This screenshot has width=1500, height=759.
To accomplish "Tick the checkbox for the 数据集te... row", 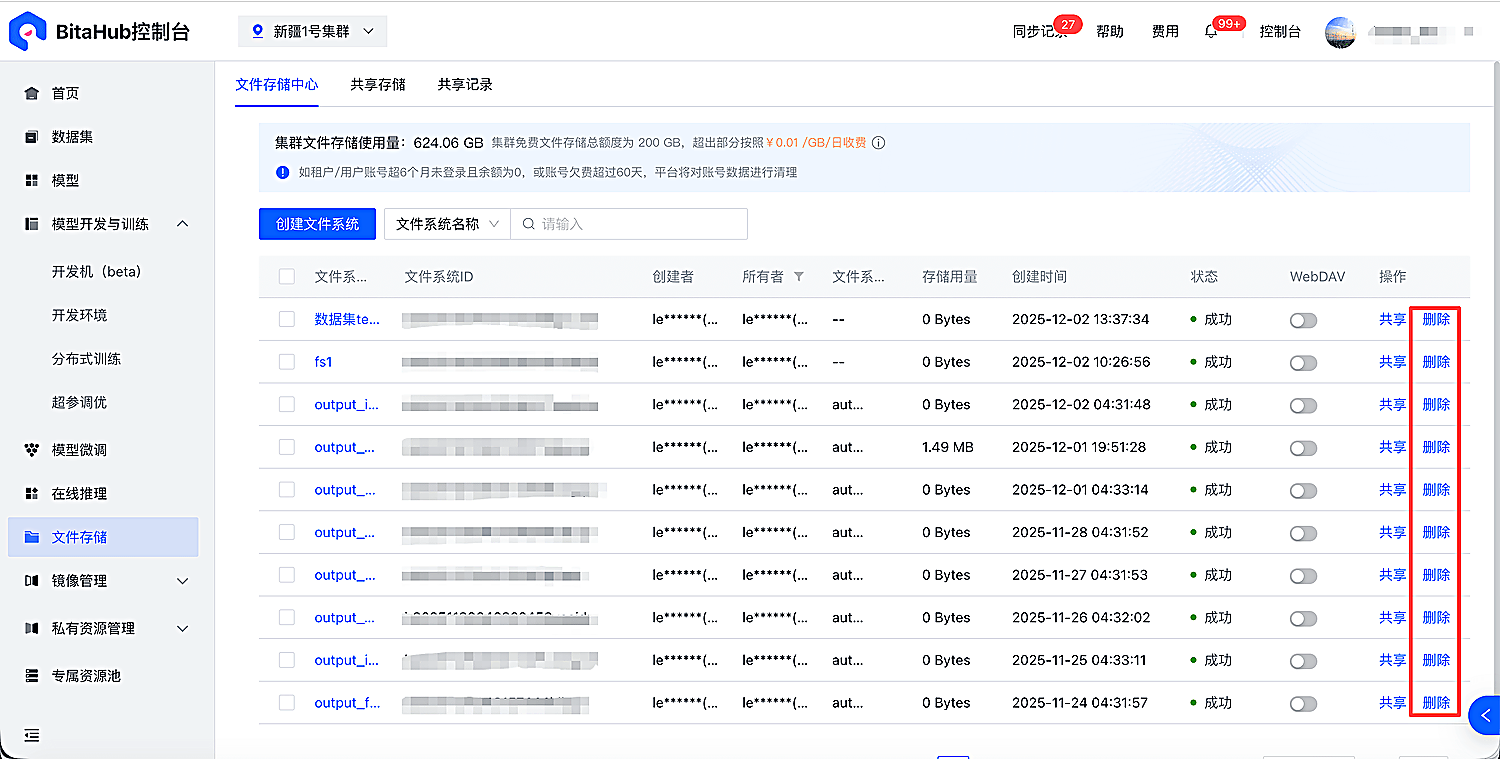I will point(287,319).
